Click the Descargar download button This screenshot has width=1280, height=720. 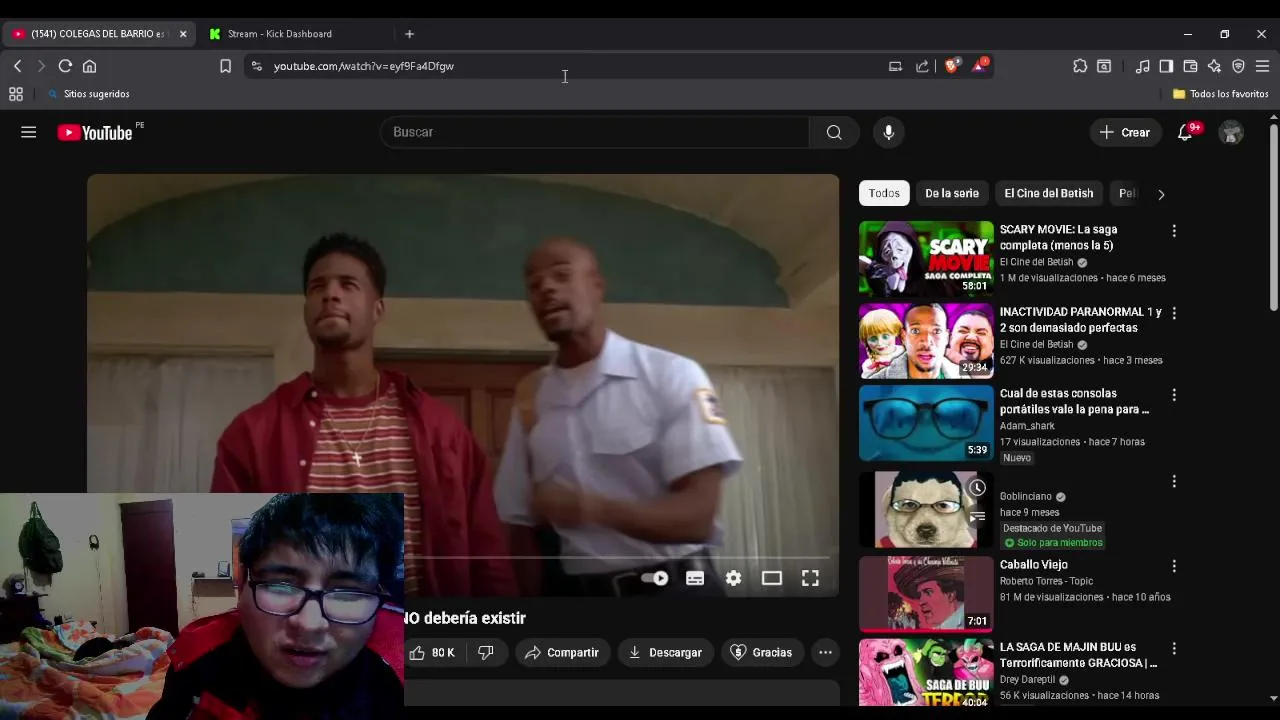[x=666, y=652]
